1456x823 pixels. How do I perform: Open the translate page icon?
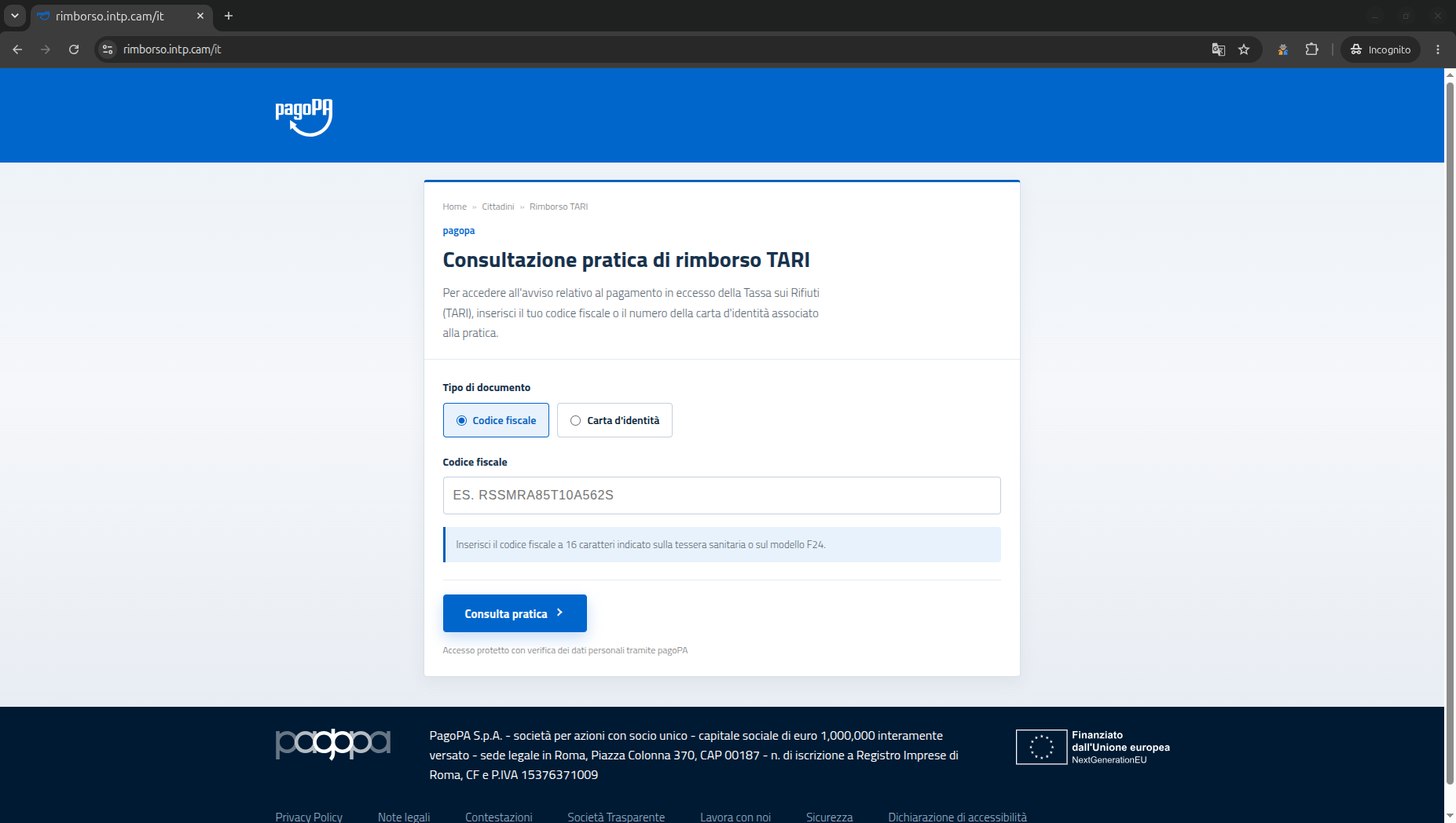click(1219, 49)
